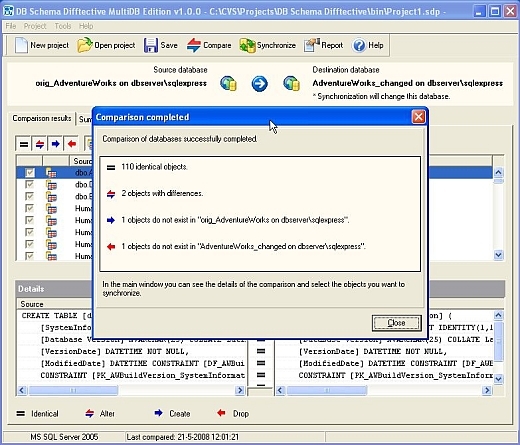Start comparison with the Compare button
520x445 pixels.
point(209,45)
